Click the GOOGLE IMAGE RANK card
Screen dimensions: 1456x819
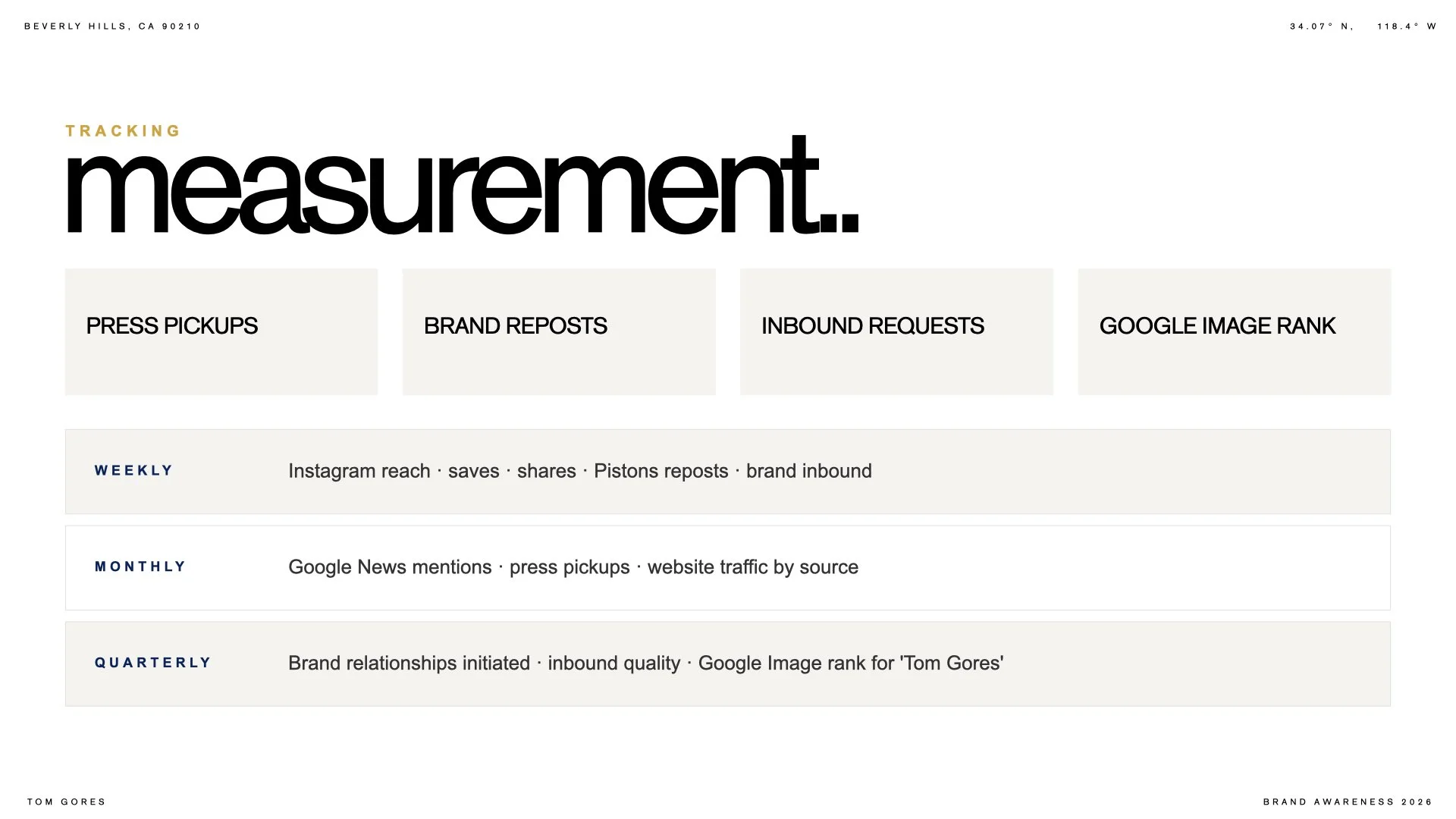(1235, 331)
